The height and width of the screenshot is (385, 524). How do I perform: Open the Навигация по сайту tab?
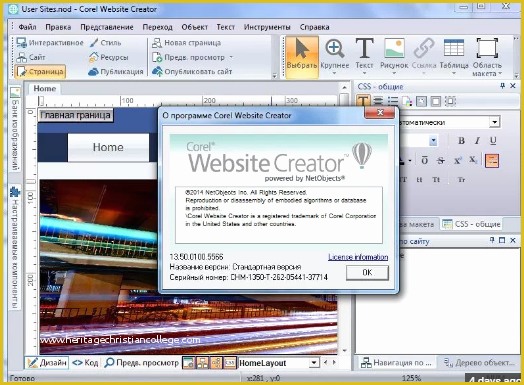pos(397,363)
